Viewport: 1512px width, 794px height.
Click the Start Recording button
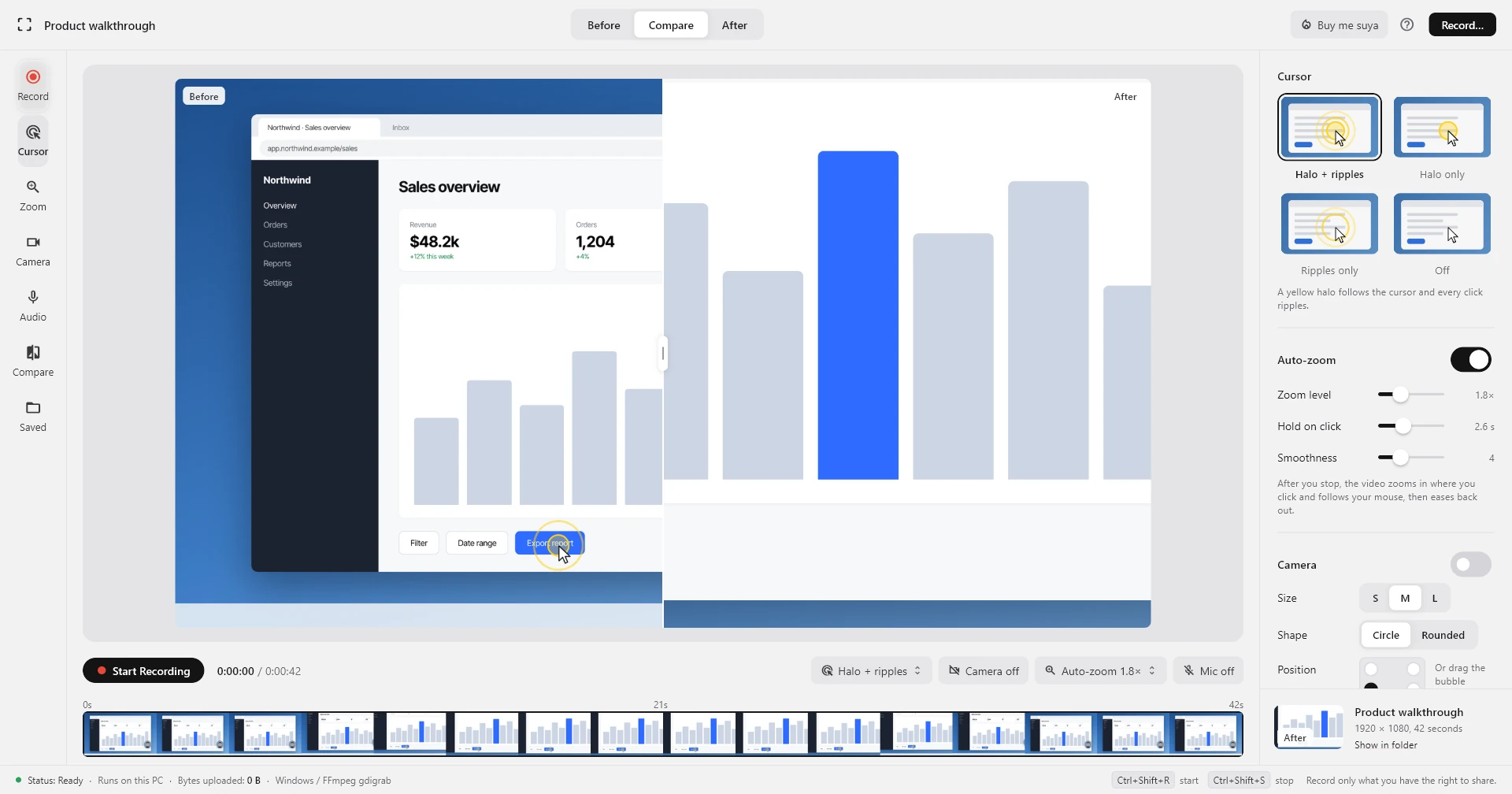143,671
